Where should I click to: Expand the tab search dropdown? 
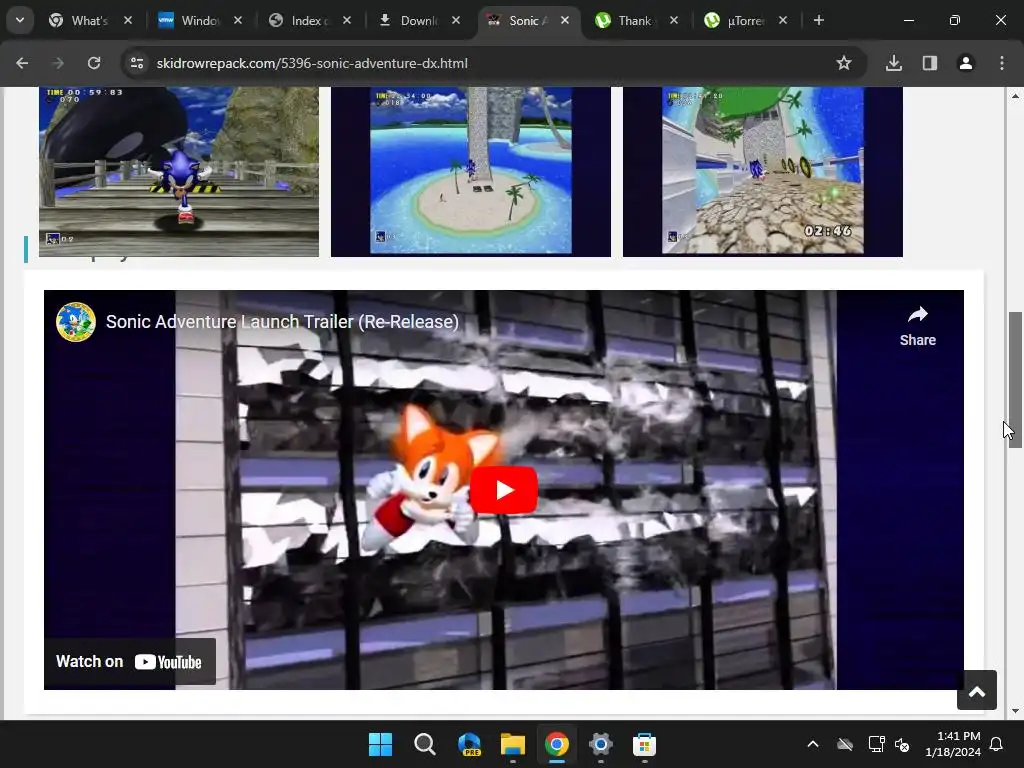[x=20, y=20]
